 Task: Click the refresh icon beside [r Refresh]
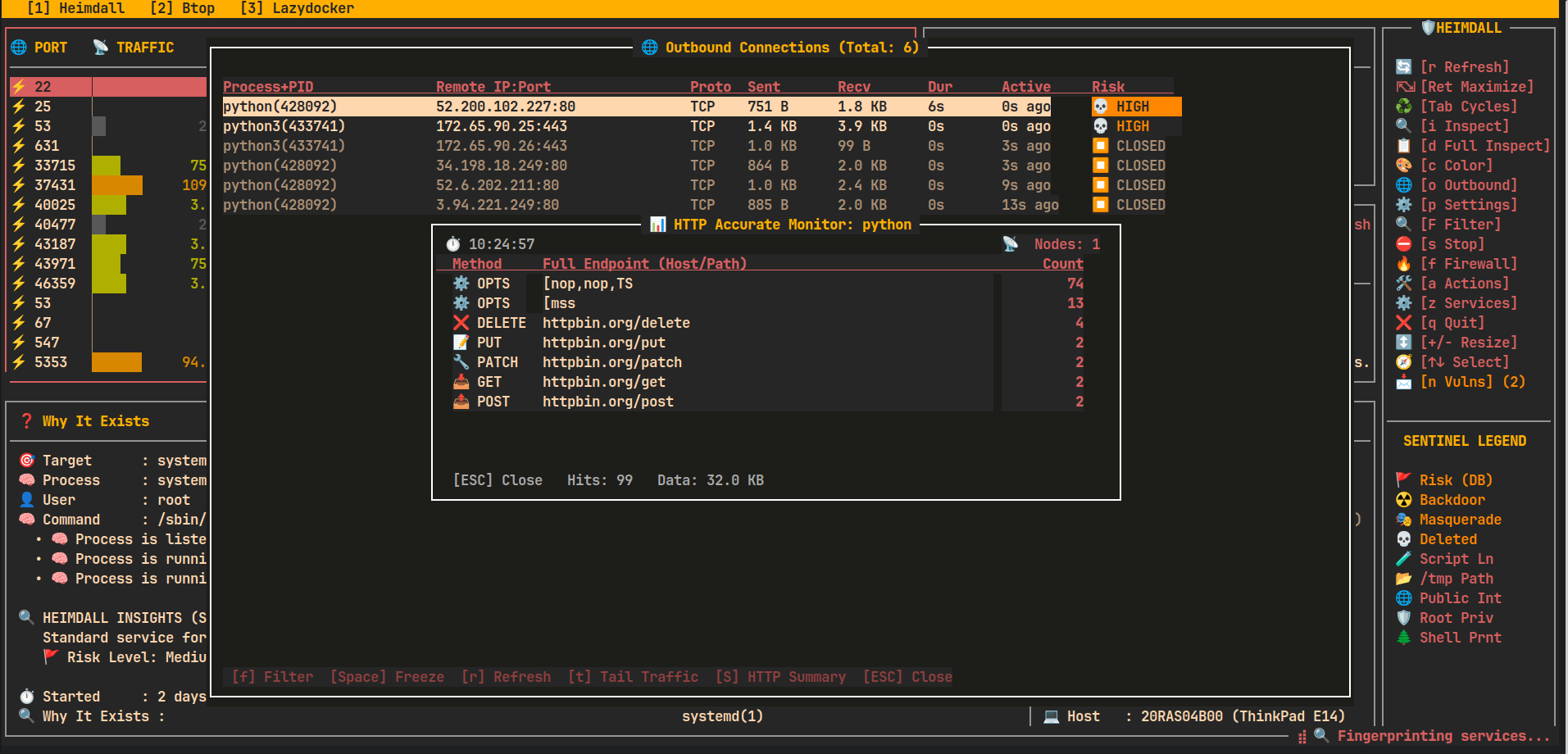coord(1404,67)
